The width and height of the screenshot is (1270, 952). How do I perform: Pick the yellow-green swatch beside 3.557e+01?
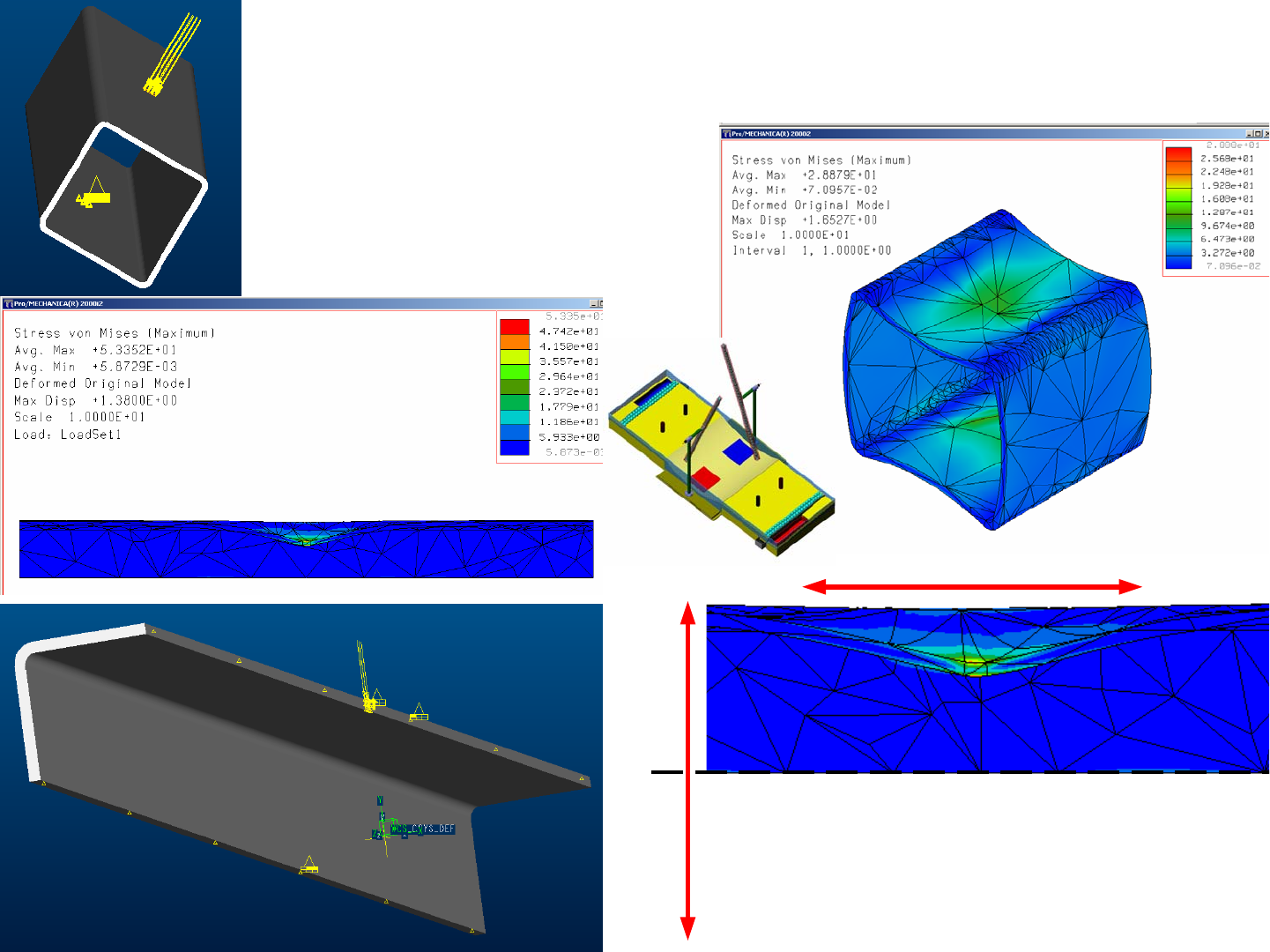point(515,357)
